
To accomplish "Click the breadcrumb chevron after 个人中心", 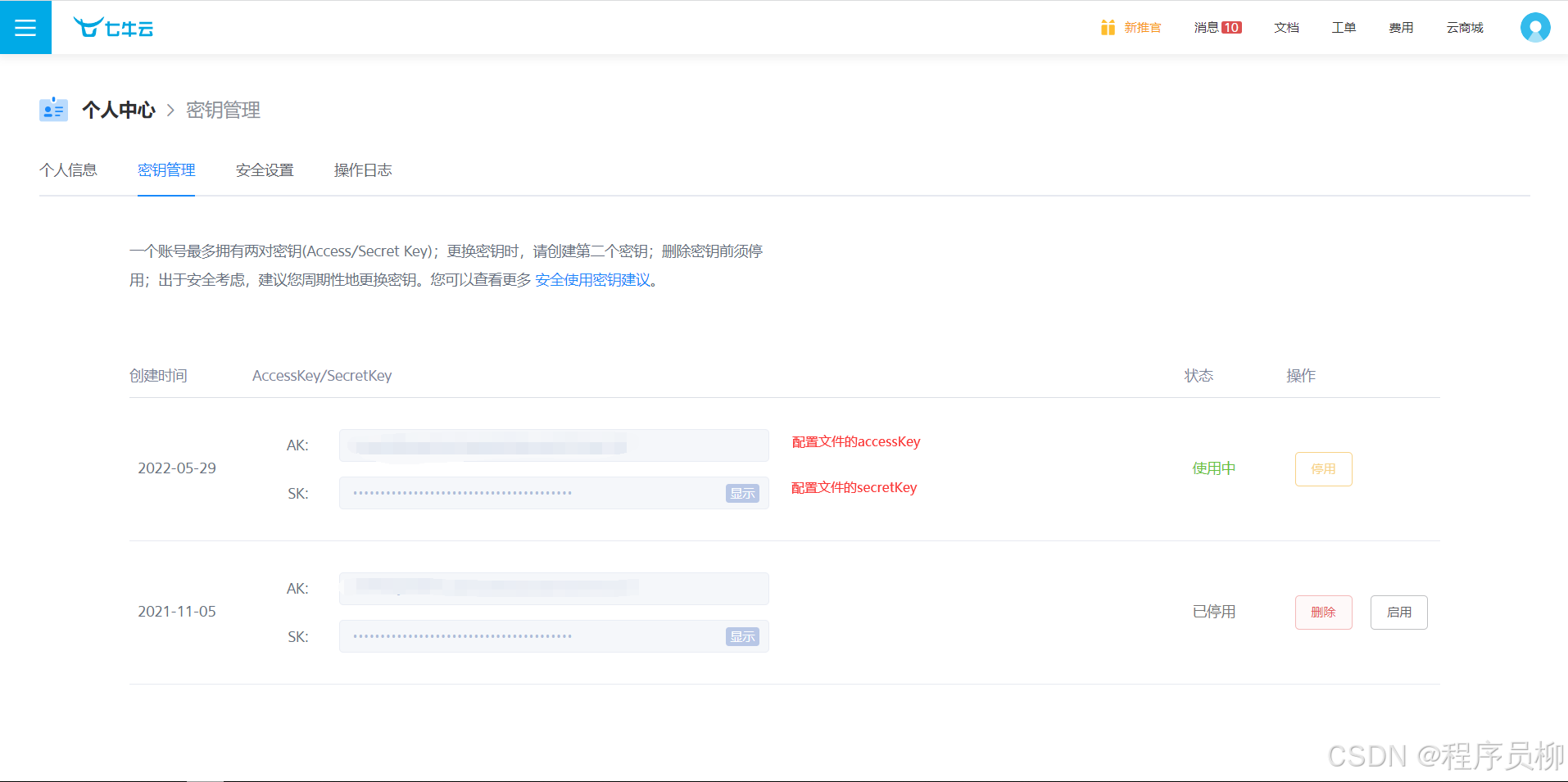I will (x=170, y=110).
